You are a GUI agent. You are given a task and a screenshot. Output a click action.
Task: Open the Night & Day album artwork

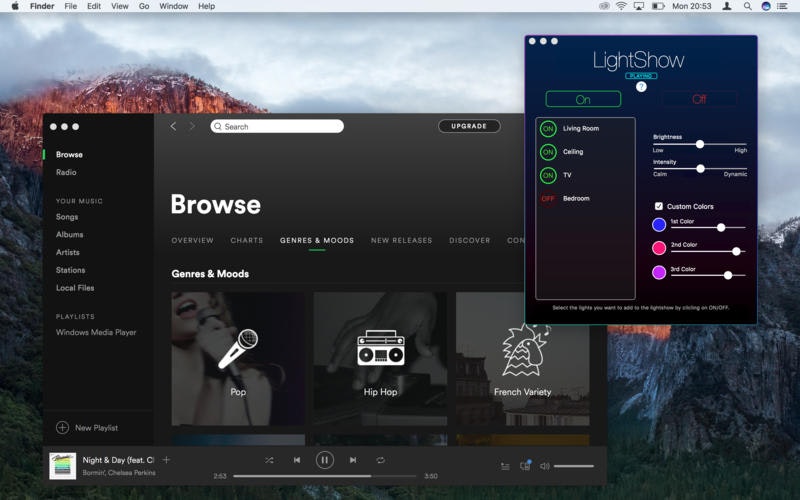[62, 466]
